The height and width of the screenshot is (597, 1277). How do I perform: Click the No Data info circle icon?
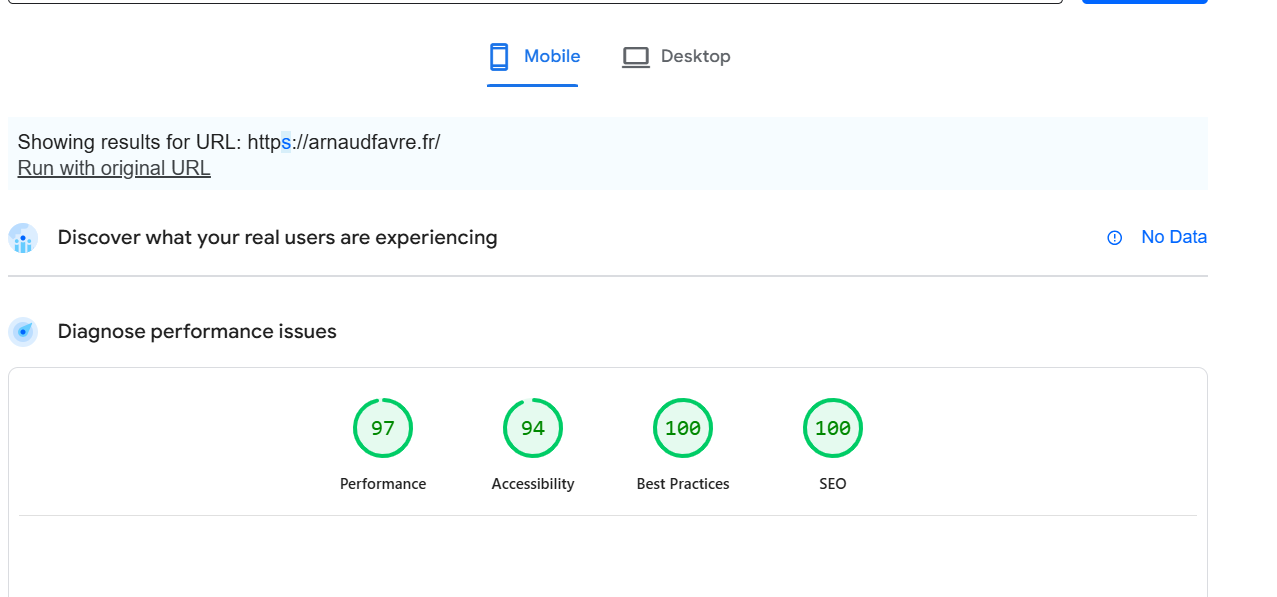1115,238
